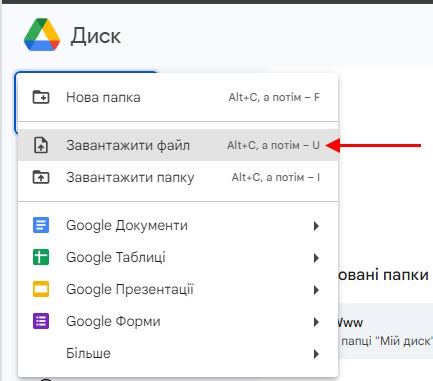Click the 'Alt+C, а потім – I' shortcut text
The image size is (433, 381).
click(x=276, y=177)
